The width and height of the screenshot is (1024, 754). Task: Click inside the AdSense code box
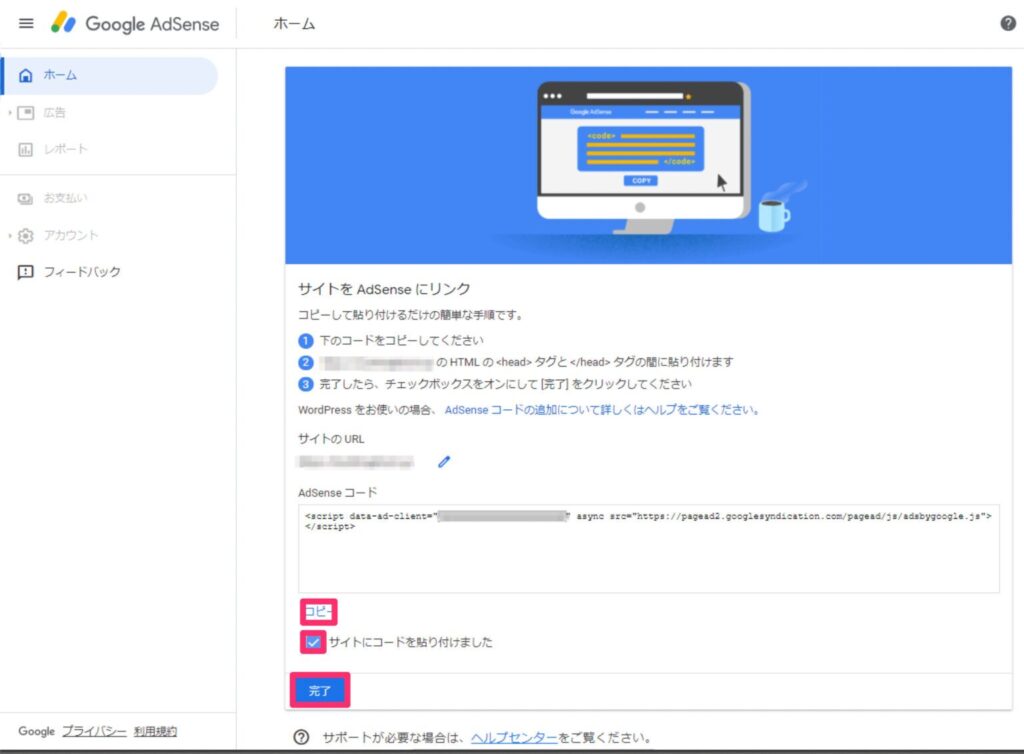point(648,548)
